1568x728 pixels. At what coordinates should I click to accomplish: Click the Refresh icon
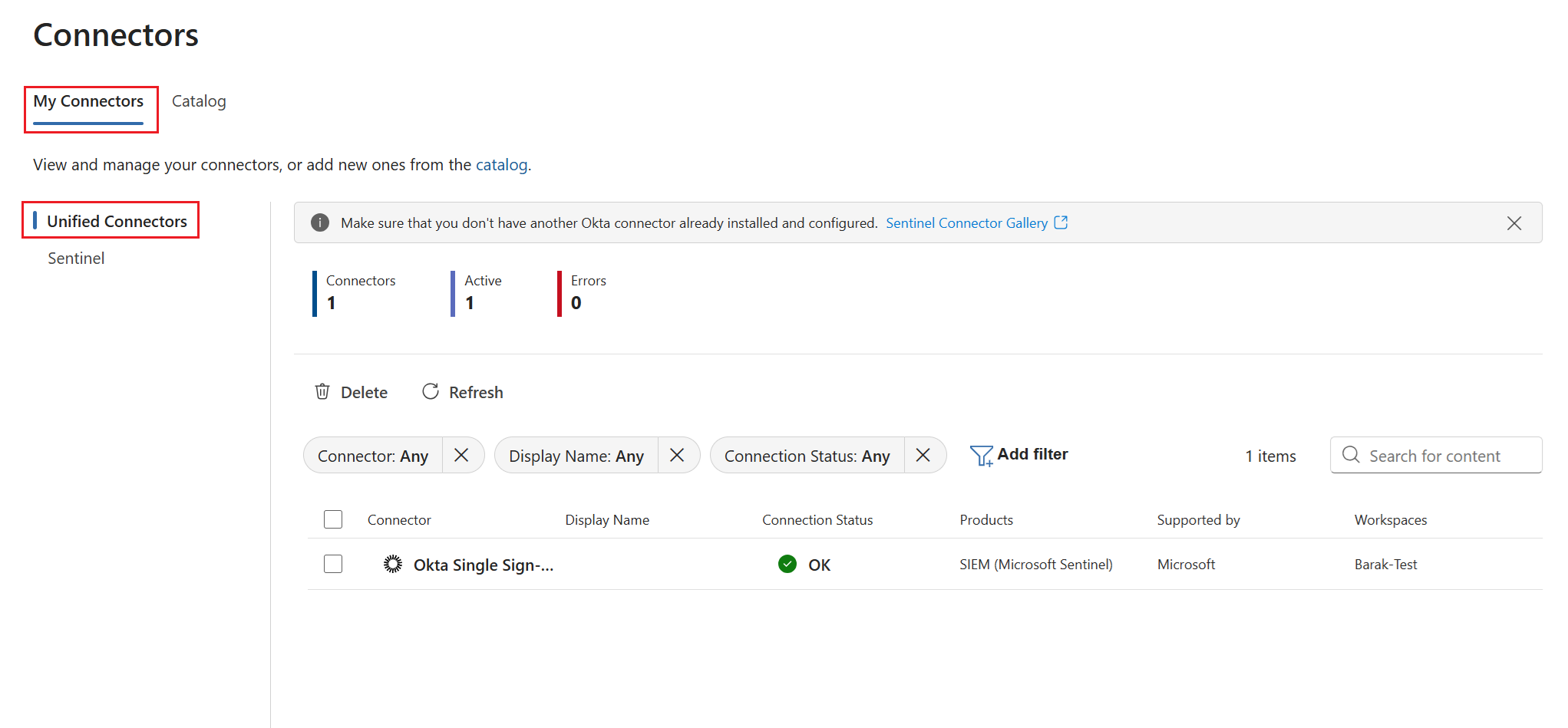[x=431, y=391]
